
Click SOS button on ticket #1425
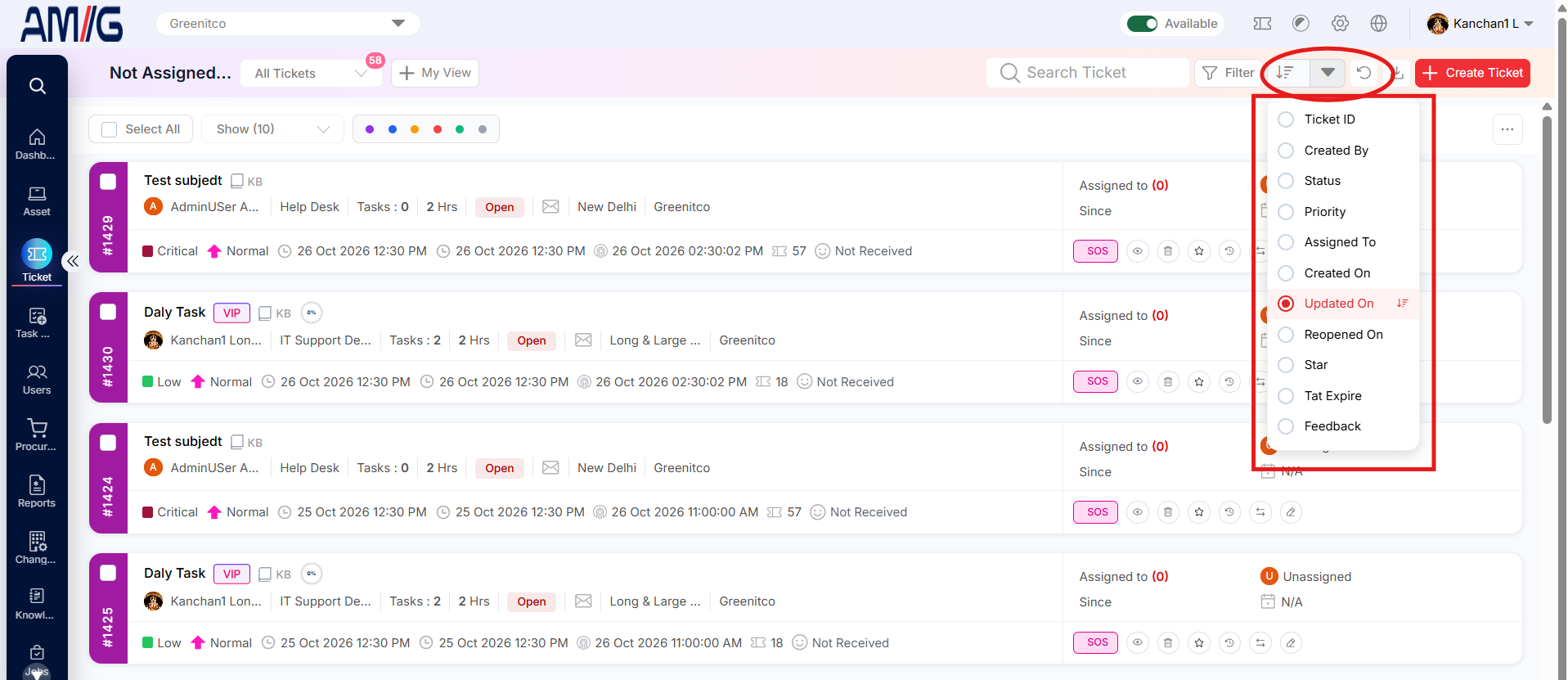[x=1096, y=643]
